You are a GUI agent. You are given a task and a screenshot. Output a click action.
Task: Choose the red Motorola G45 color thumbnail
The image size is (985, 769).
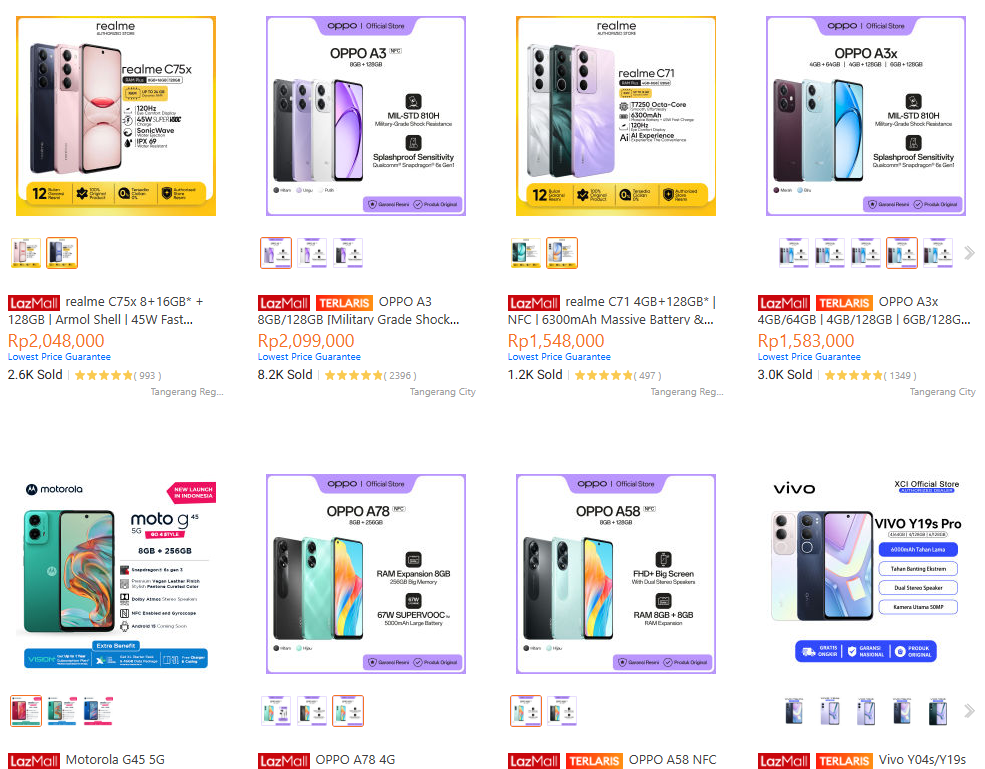[x=26, y=711]
